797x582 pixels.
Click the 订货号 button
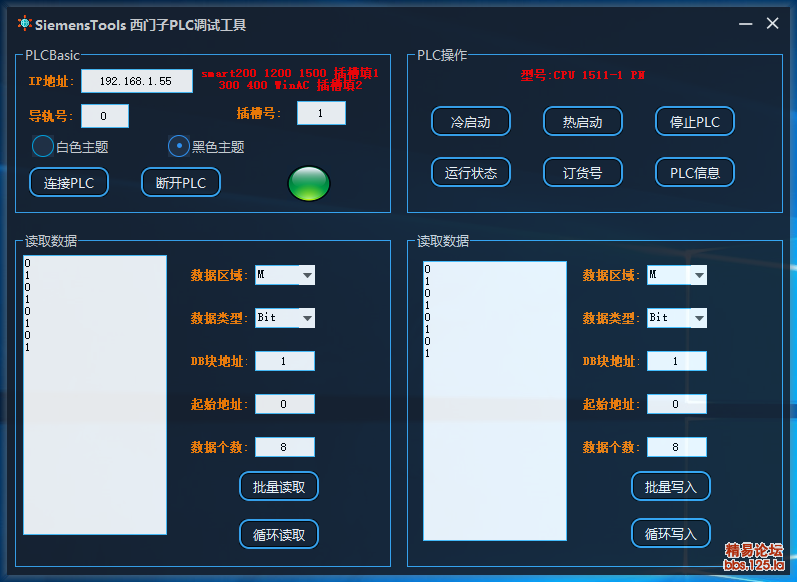point(583,172)
